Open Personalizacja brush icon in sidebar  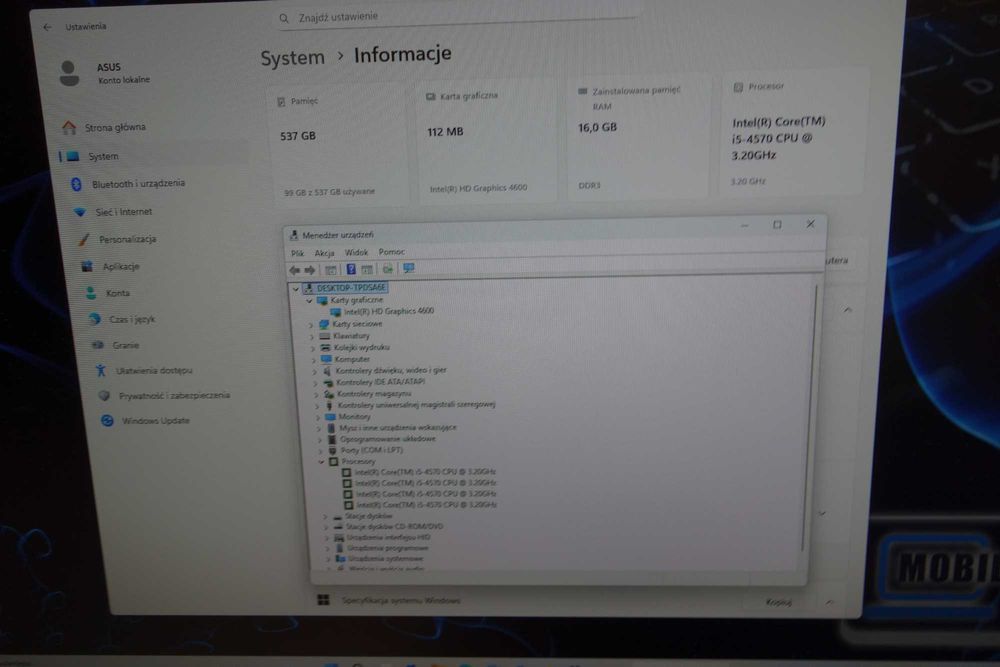pyautogui.click(x=84, y=240)
